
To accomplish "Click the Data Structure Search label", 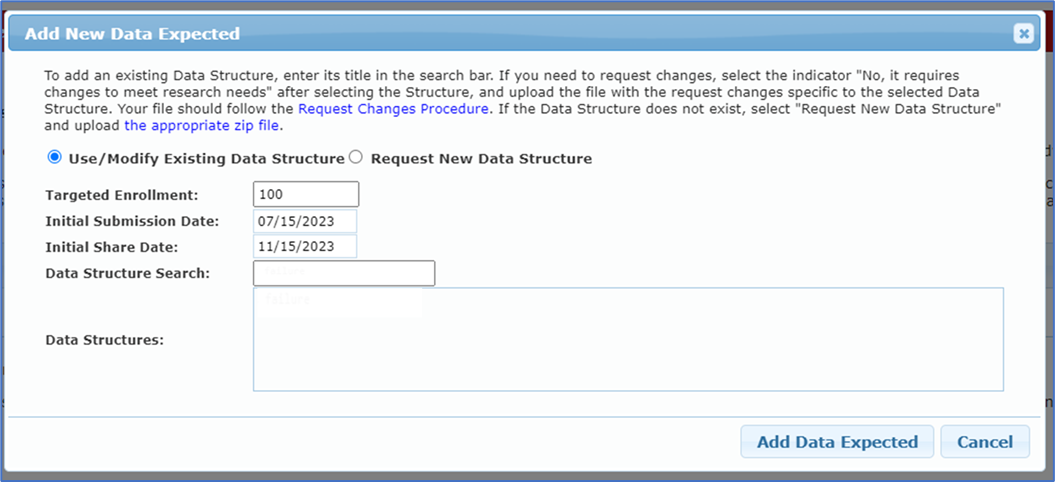I will tap(128, 273).
